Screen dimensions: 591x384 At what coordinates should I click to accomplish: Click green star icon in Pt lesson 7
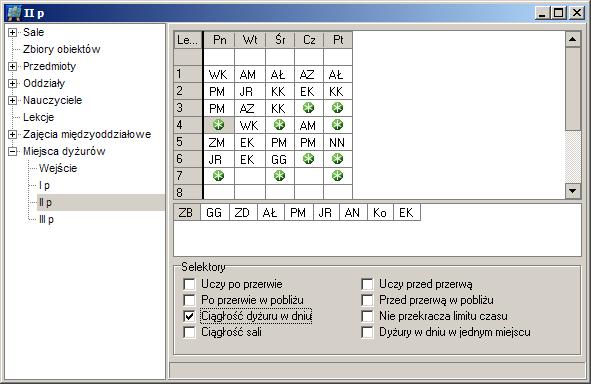(337, 176)
